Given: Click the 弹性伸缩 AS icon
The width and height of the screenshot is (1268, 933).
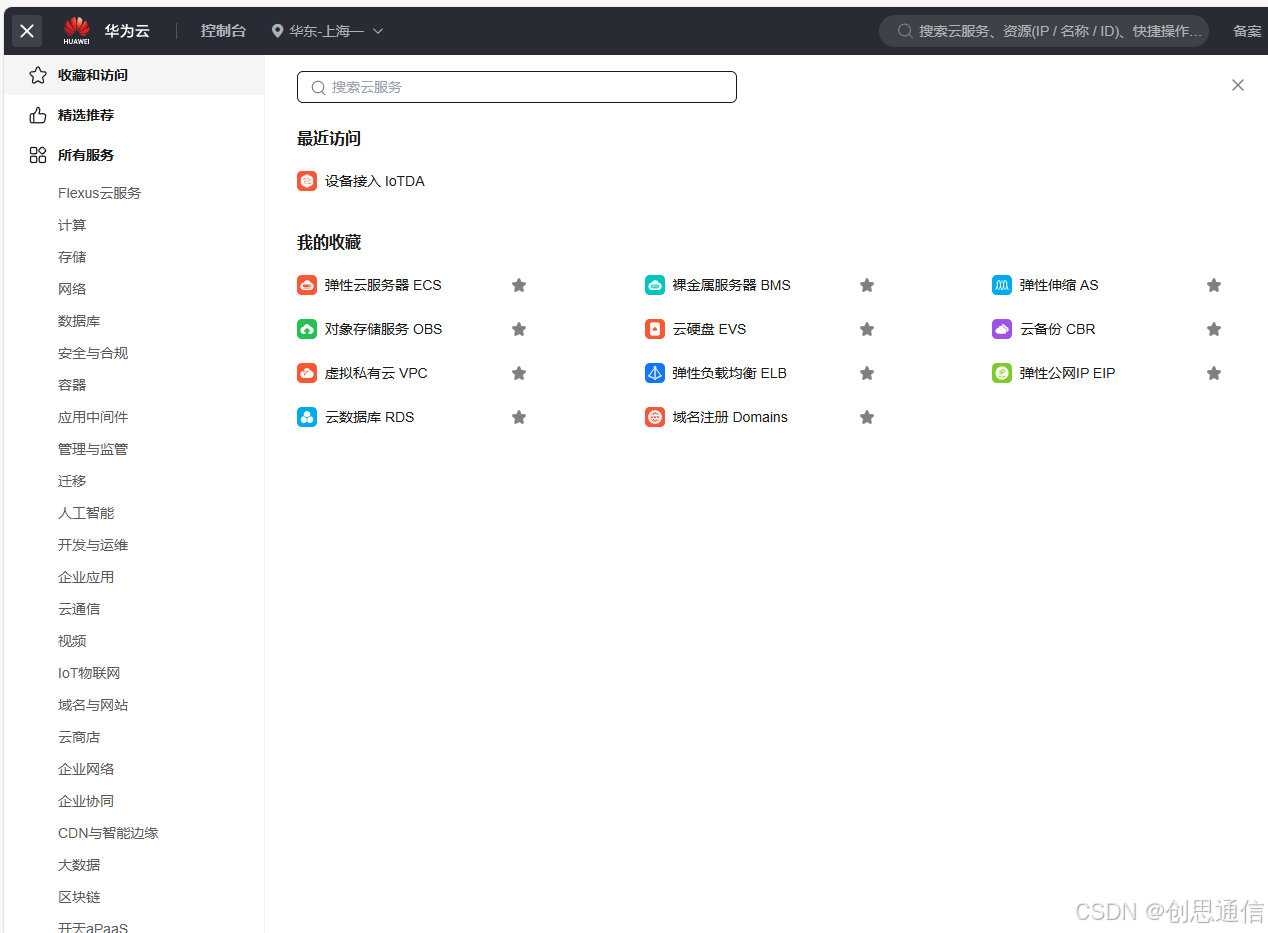Looking at the screenshot, I should (x=1002, y=285).
